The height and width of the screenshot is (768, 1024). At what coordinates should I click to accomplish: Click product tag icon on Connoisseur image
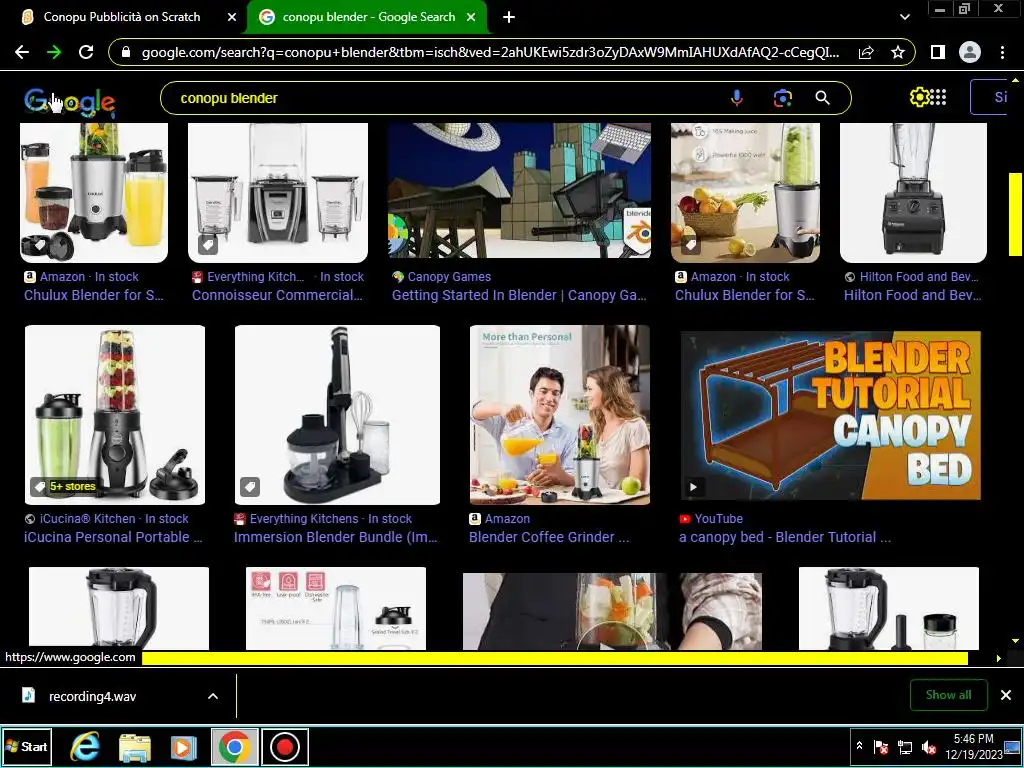pos(208,245)
